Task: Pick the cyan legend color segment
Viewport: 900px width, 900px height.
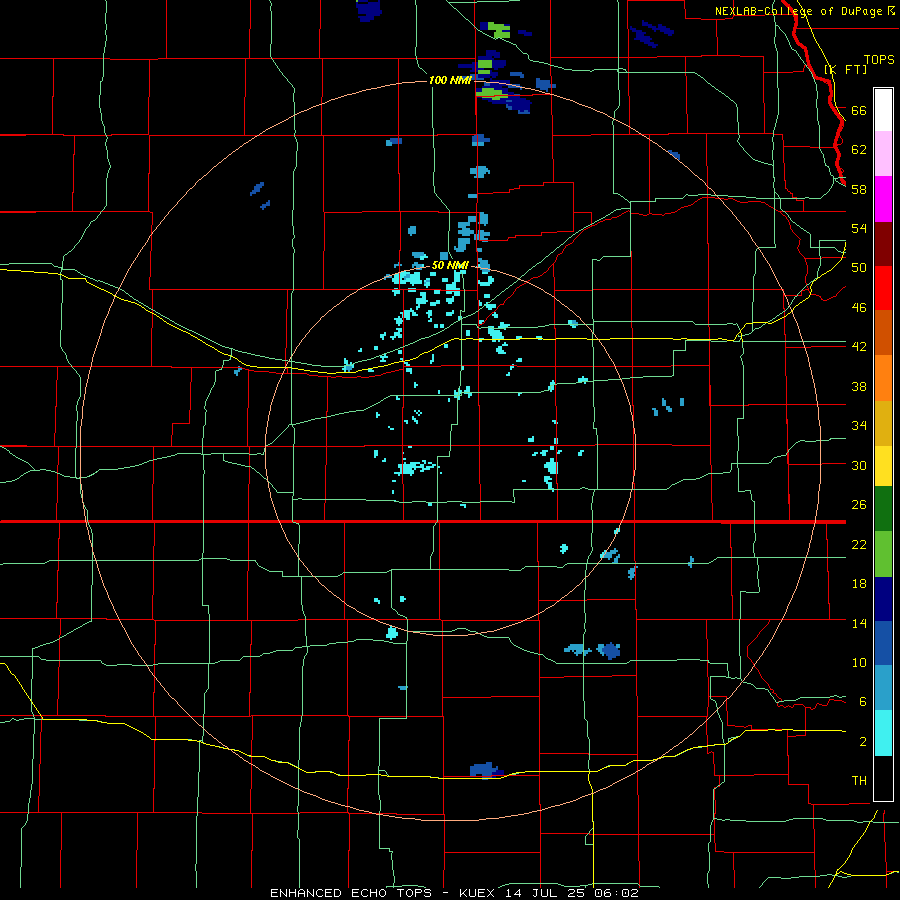Action: (883, 733)
